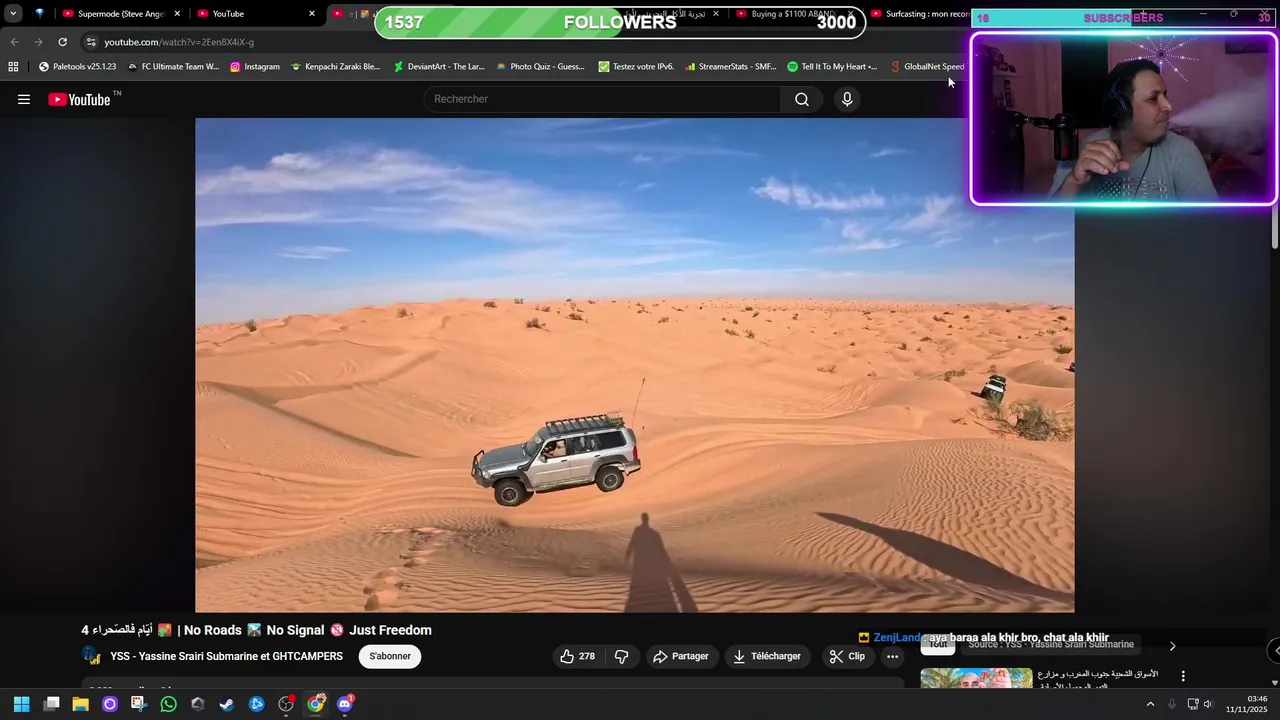Show hidden system tray icons

point(1150,704)
